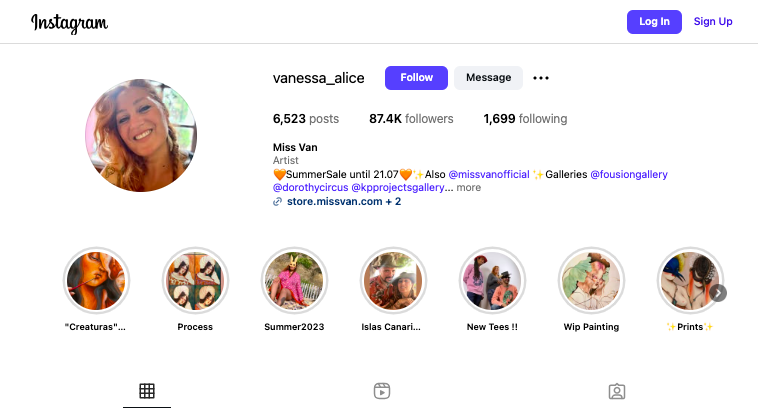This screenshot has width=758, height=408.
Task: Click the link icon beside store.missvan.com
Action: [277, 202]
